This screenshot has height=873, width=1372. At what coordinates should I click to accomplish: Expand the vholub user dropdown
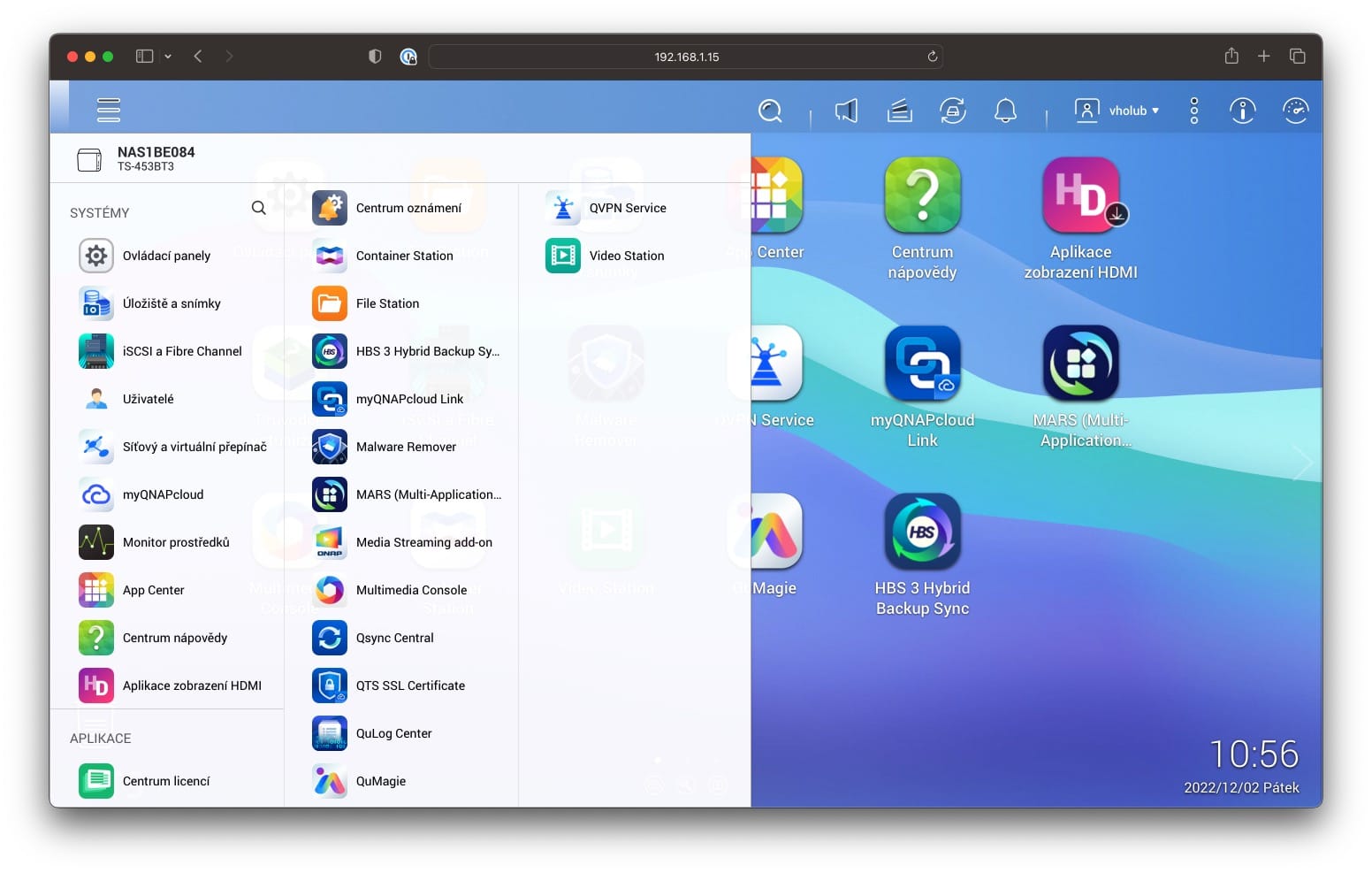point(1117,111)
